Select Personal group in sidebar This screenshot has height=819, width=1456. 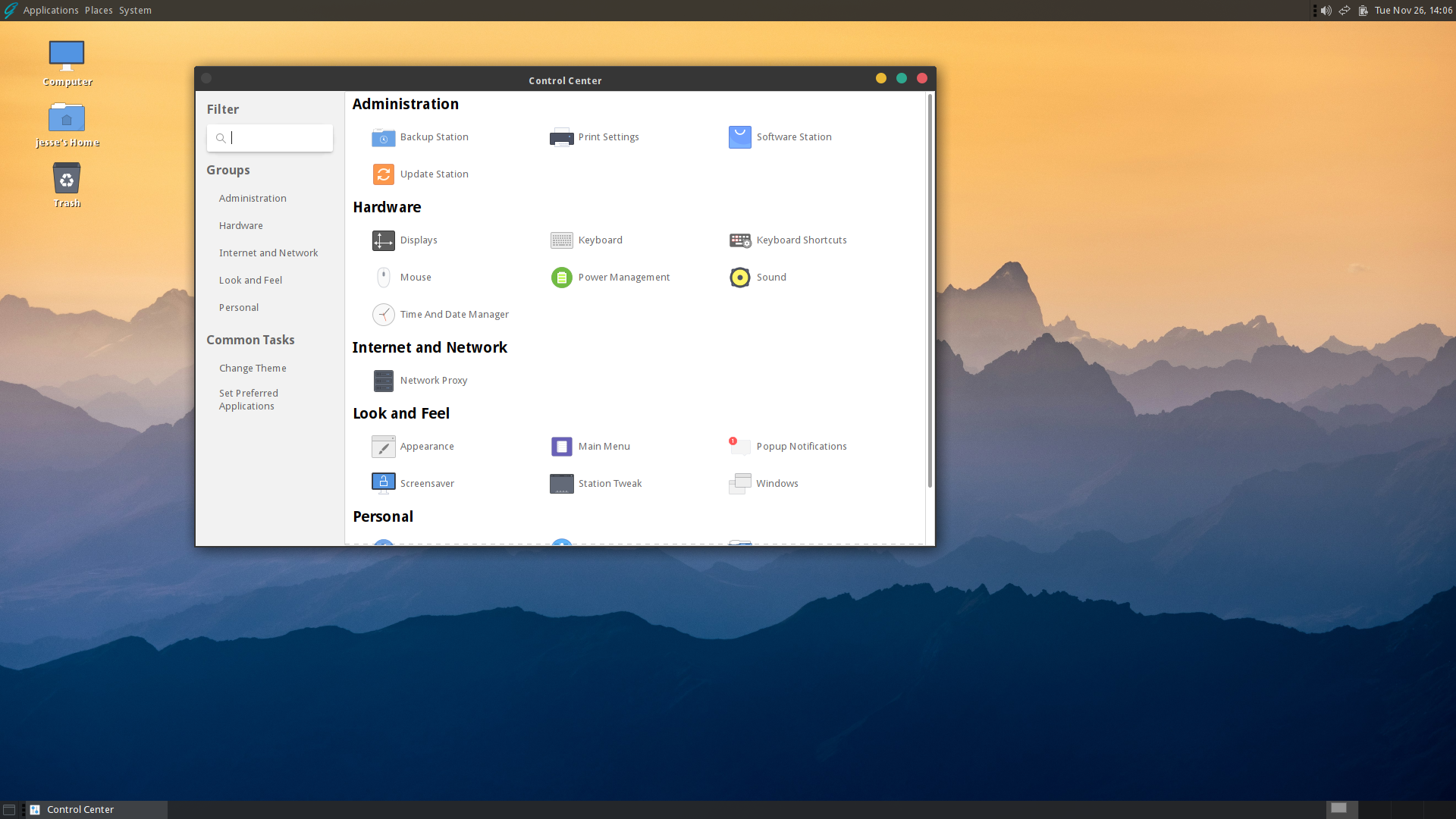click(239, 308)
